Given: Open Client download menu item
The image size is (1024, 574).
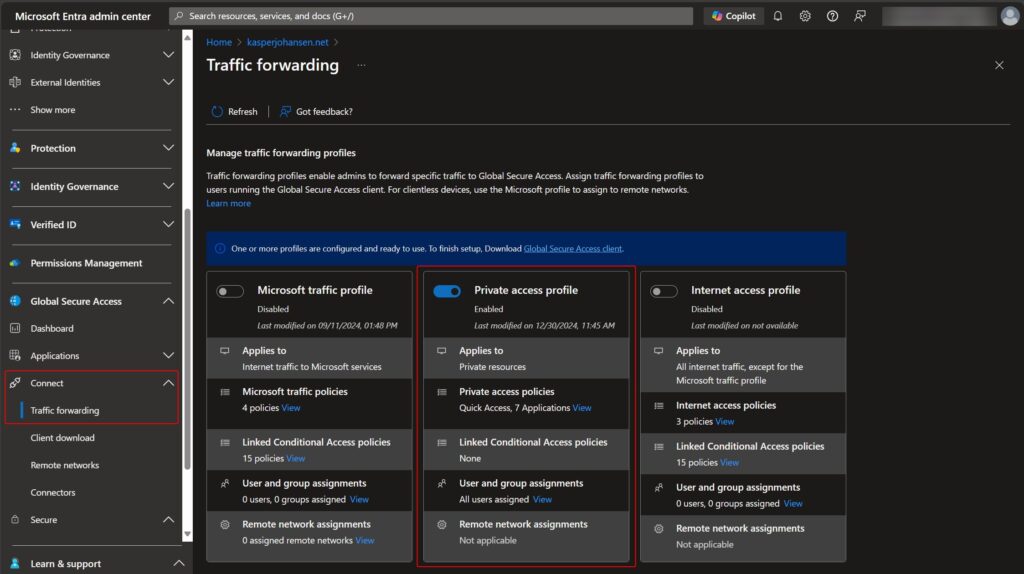Looking at the screenshot, I should [x=62, y=438].
